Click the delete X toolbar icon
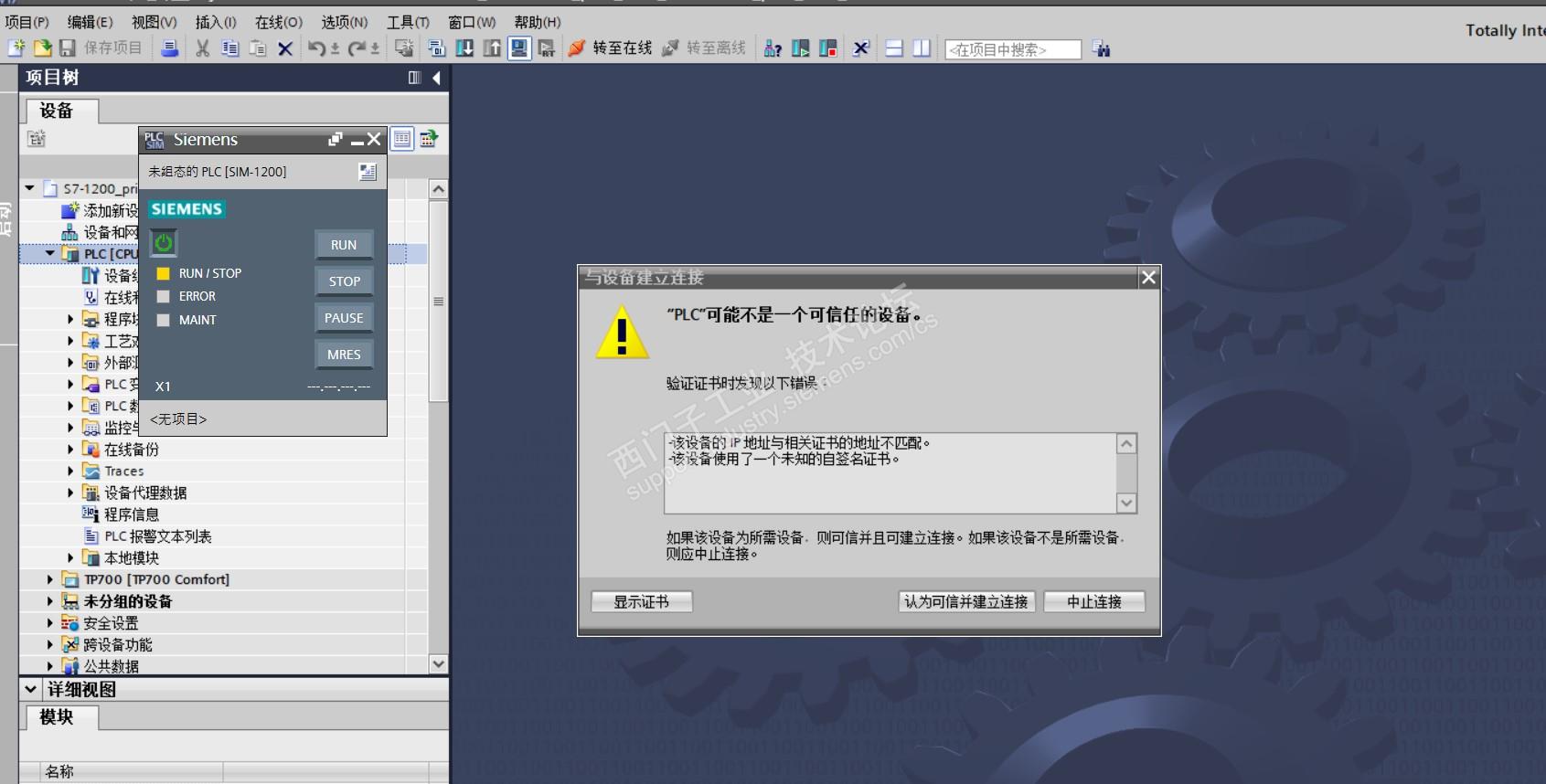Viewport: 1546px width, 784px height. click(x=285, y=48)
